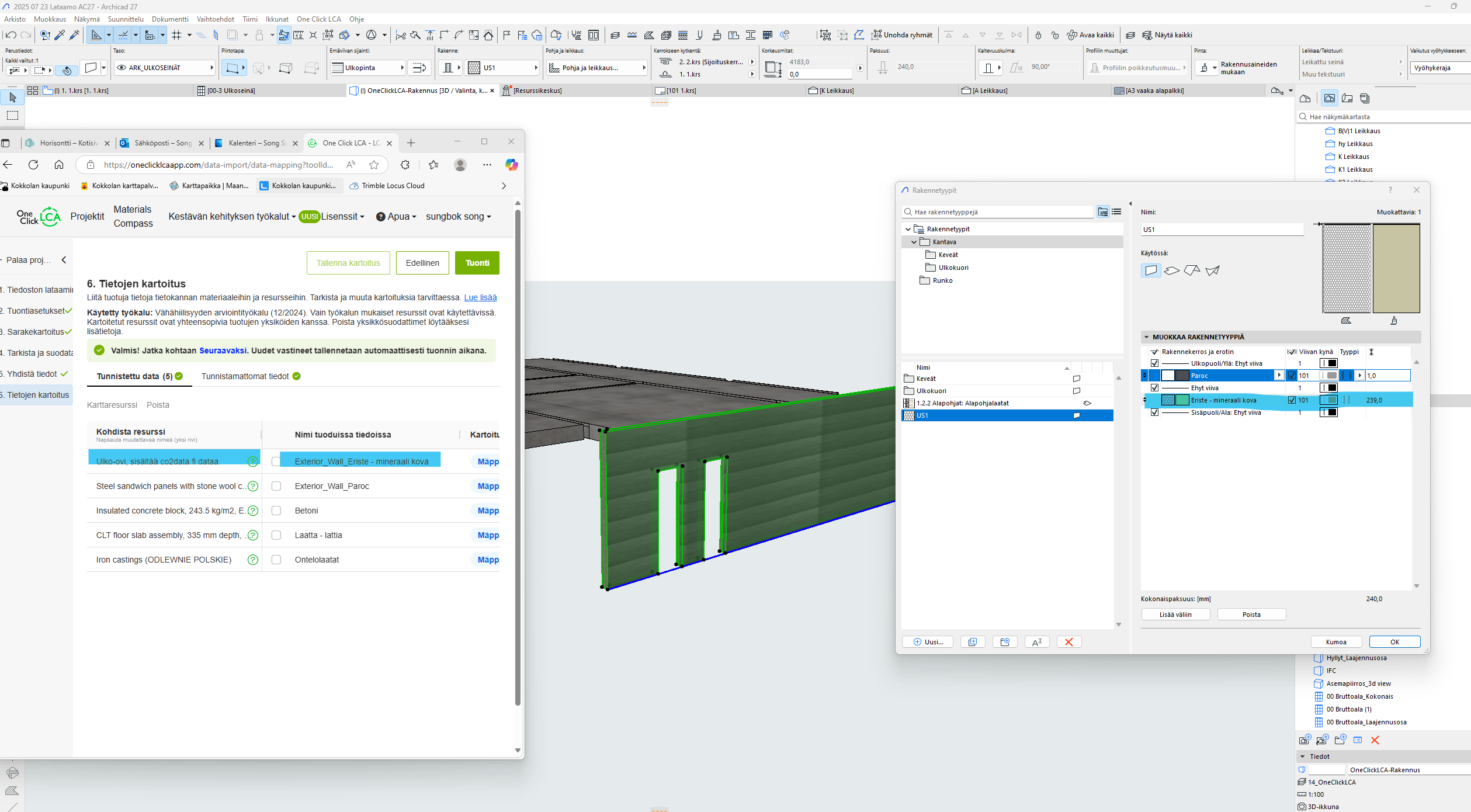Click the roof usage icon under Käytössä
The image size is (1471, 812).
tap(1192, 270)
